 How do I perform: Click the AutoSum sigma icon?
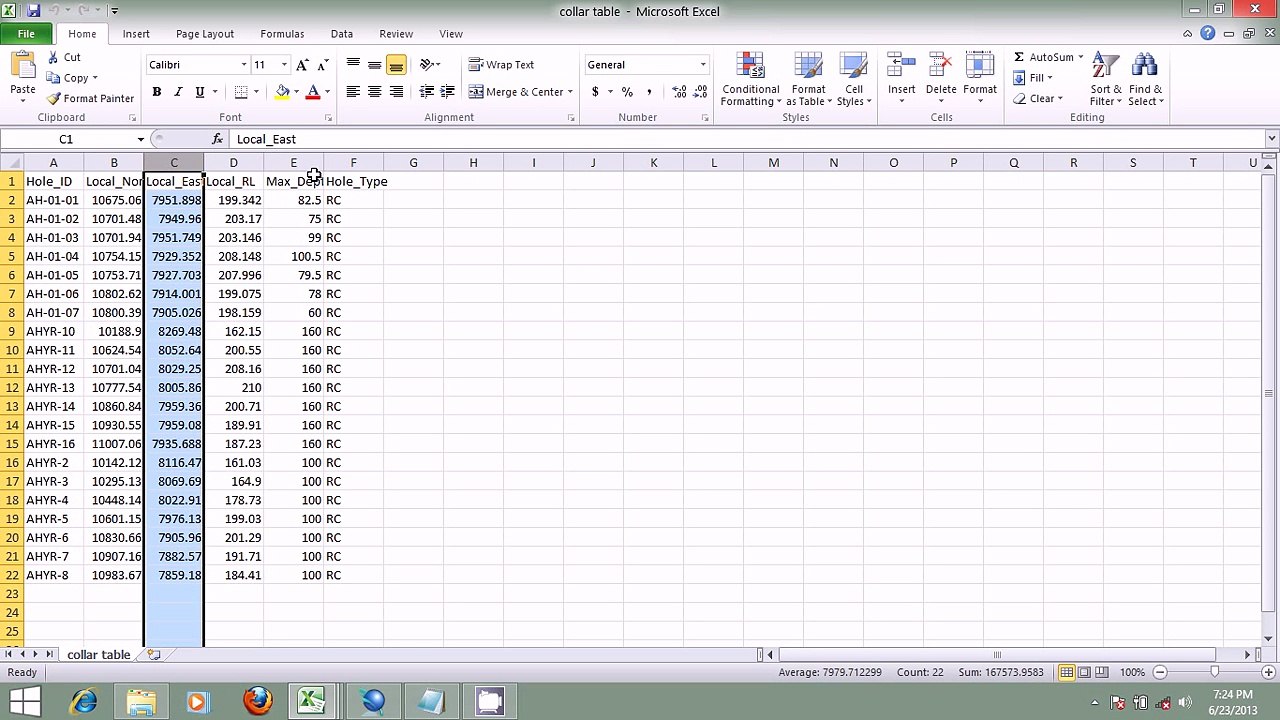pos(1018,57)
